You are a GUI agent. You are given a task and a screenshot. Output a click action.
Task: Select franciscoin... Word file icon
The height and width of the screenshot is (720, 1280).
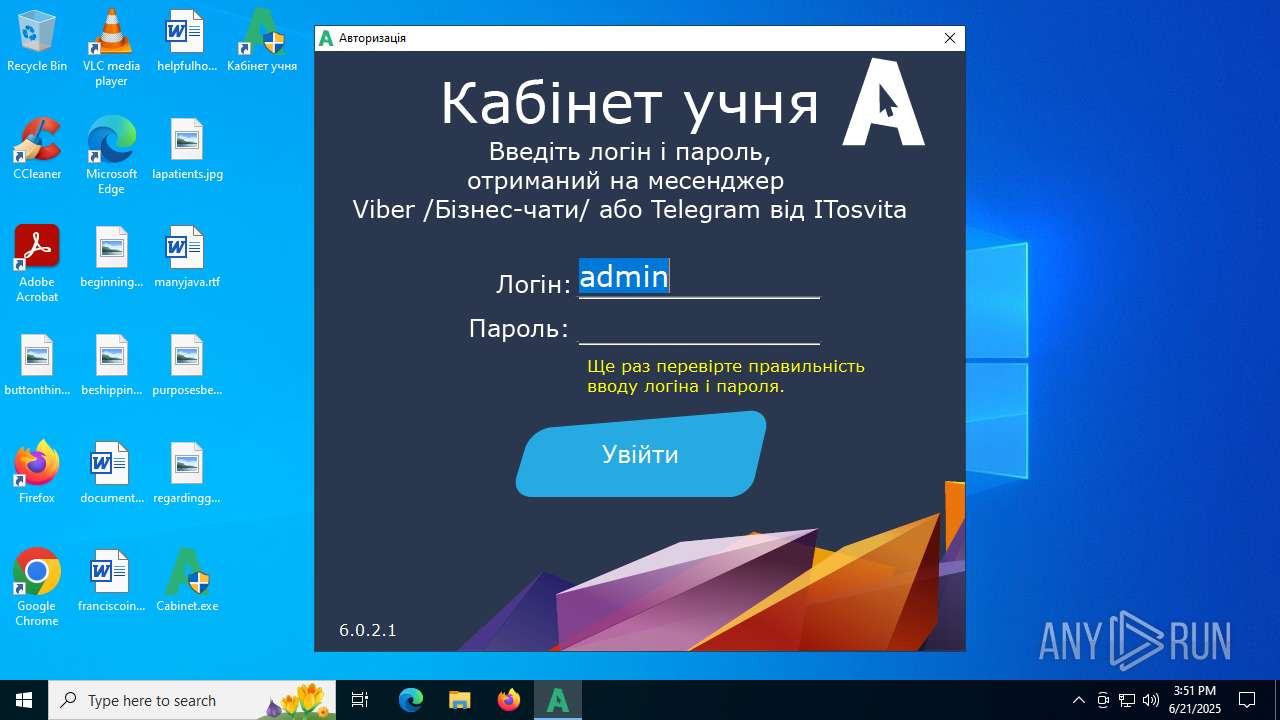(x=111, y=581)
